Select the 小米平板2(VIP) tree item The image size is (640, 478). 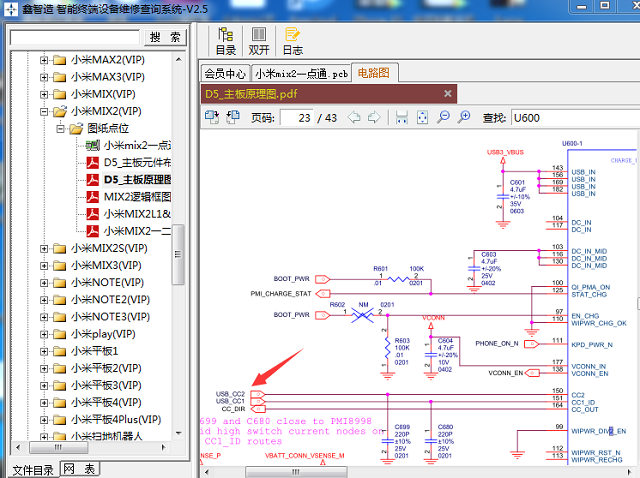[106, 368]
